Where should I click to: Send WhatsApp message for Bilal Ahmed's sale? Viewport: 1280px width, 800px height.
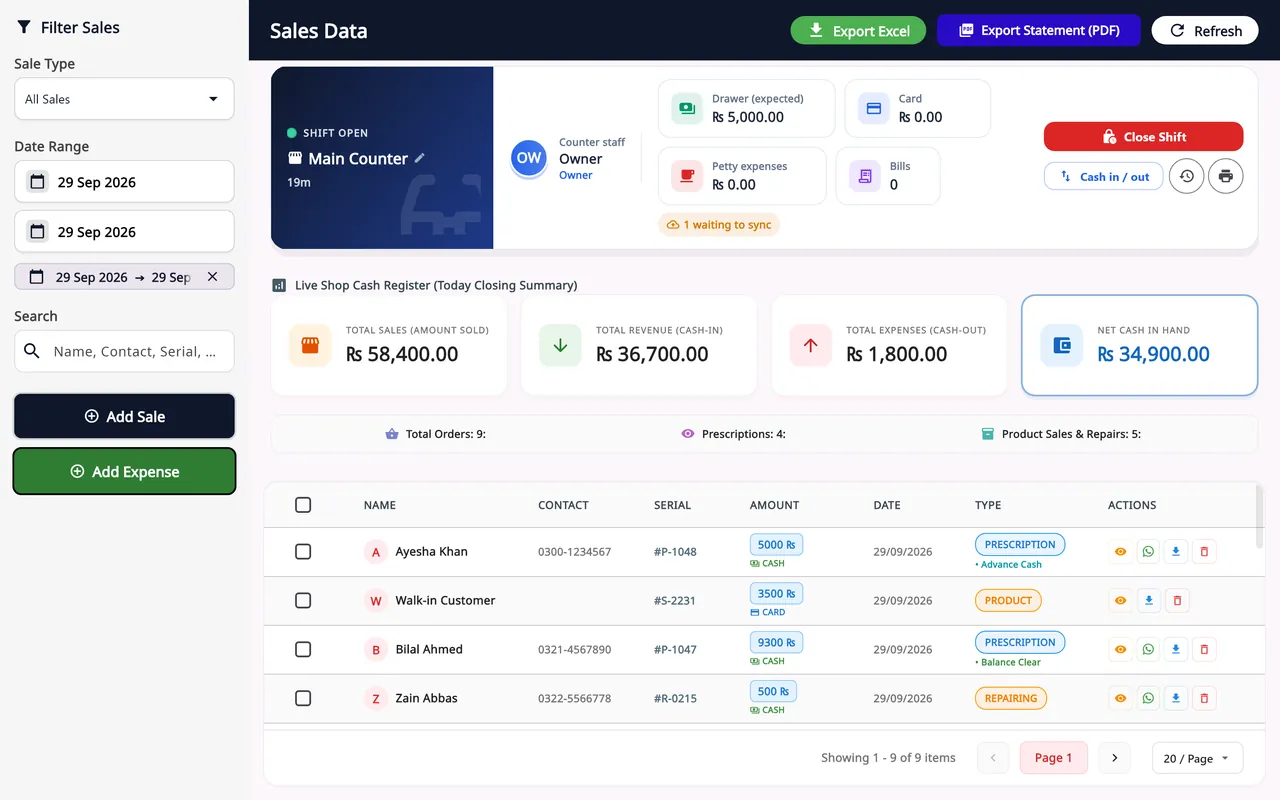(x=1148, y=649)
